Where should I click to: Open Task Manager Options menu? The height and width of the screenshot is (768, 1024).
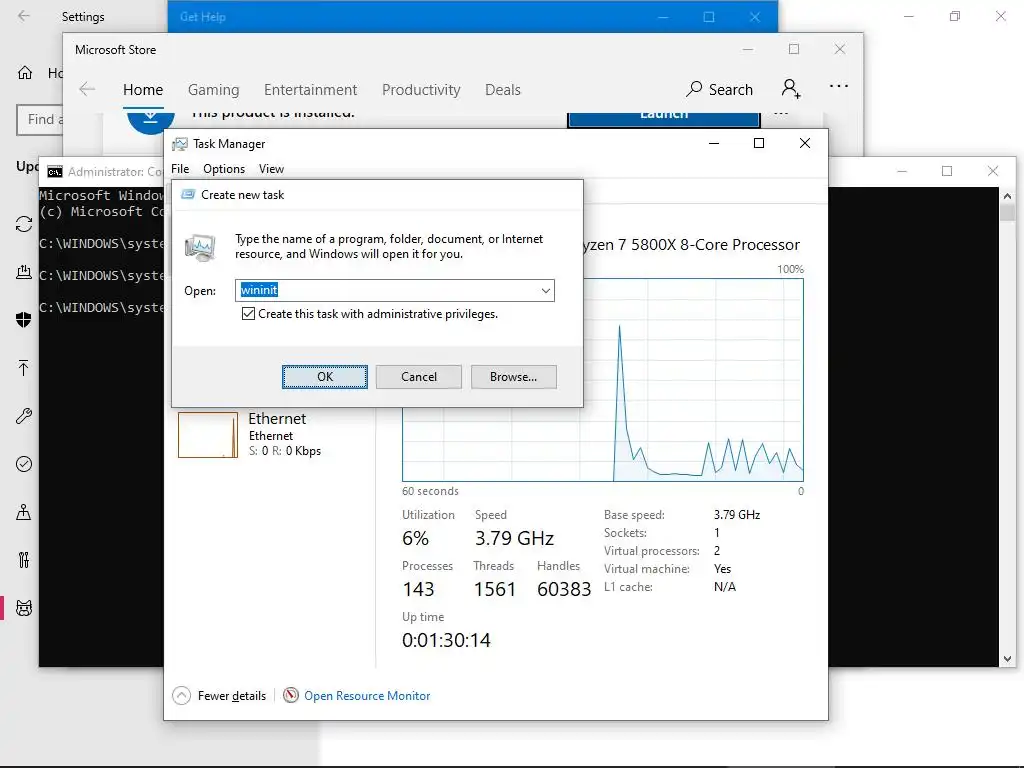[224, 168]
